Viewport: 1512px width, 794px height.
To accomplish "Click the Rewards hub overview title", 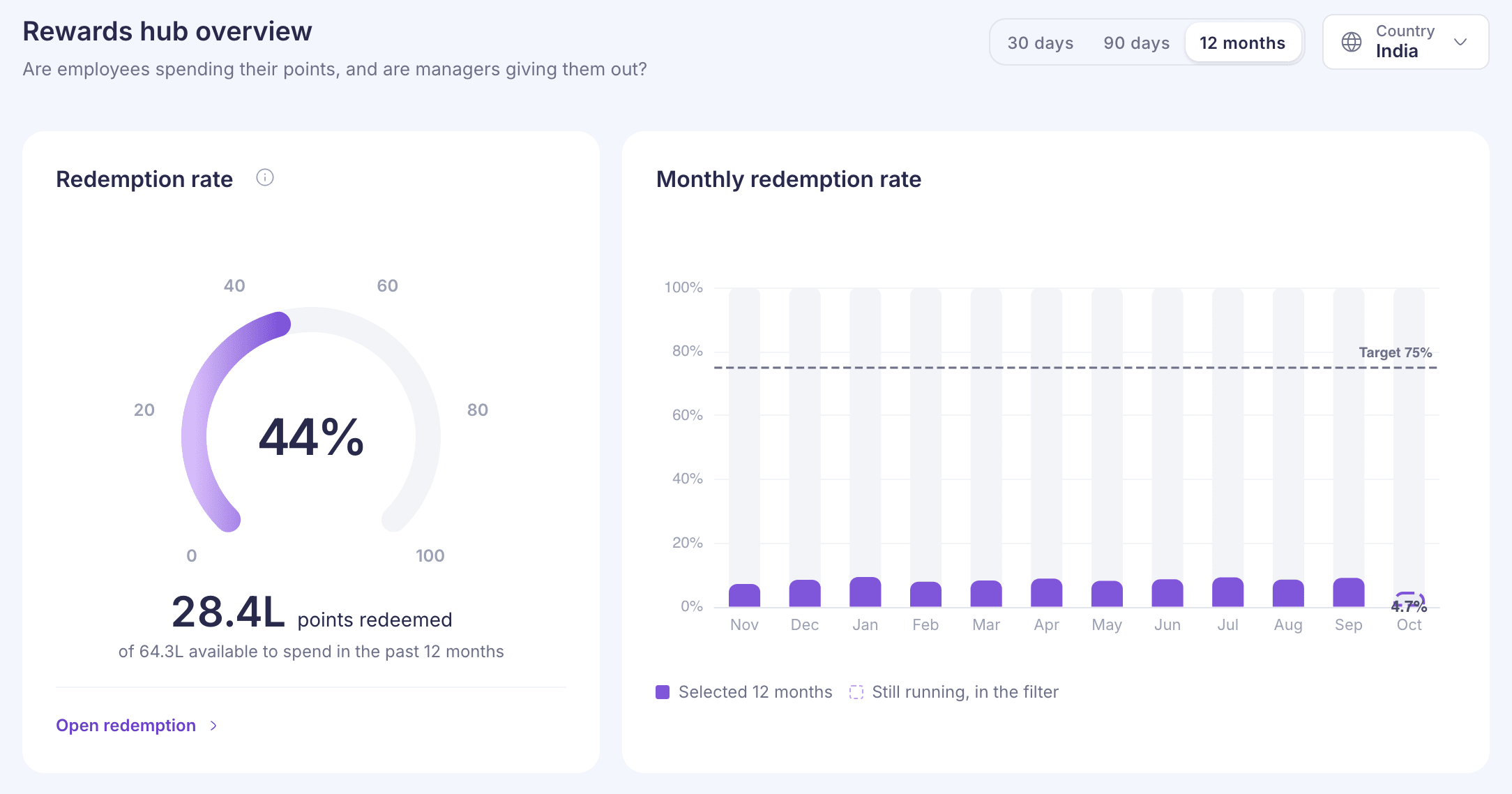I will pos(167,31).
